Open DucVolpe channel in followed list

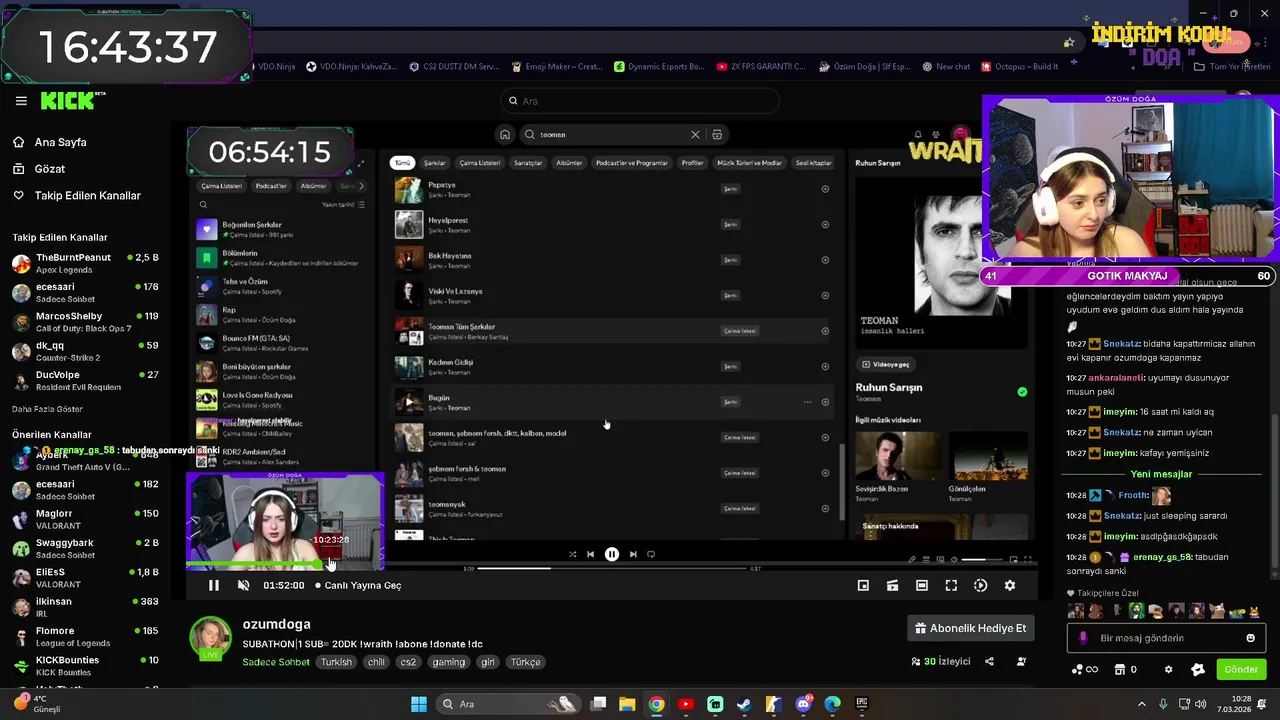85,380
